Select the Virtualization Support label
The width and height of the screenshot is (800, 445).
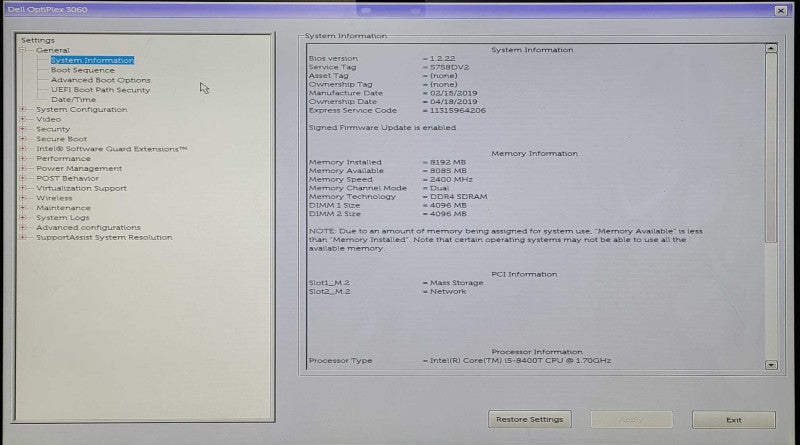coord(81,188)
